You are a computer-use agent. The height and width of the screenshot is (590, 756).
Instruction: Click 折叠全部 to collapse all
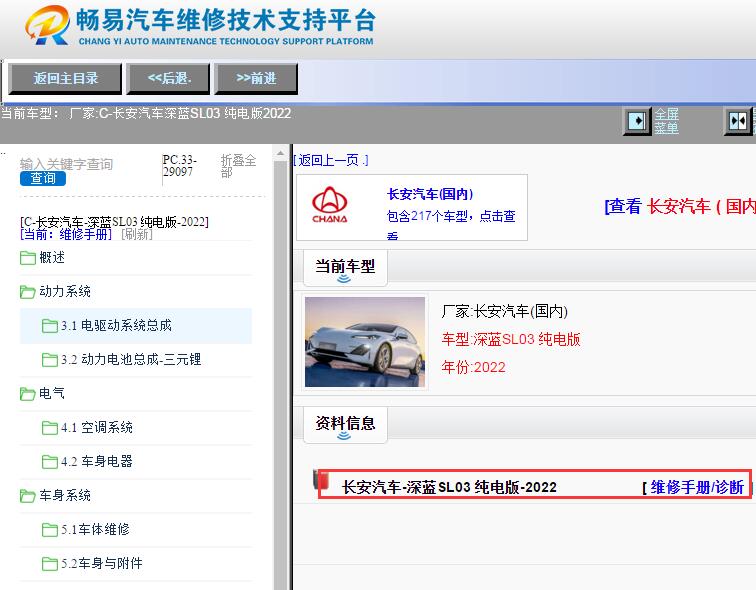click(x=238, y=165)
